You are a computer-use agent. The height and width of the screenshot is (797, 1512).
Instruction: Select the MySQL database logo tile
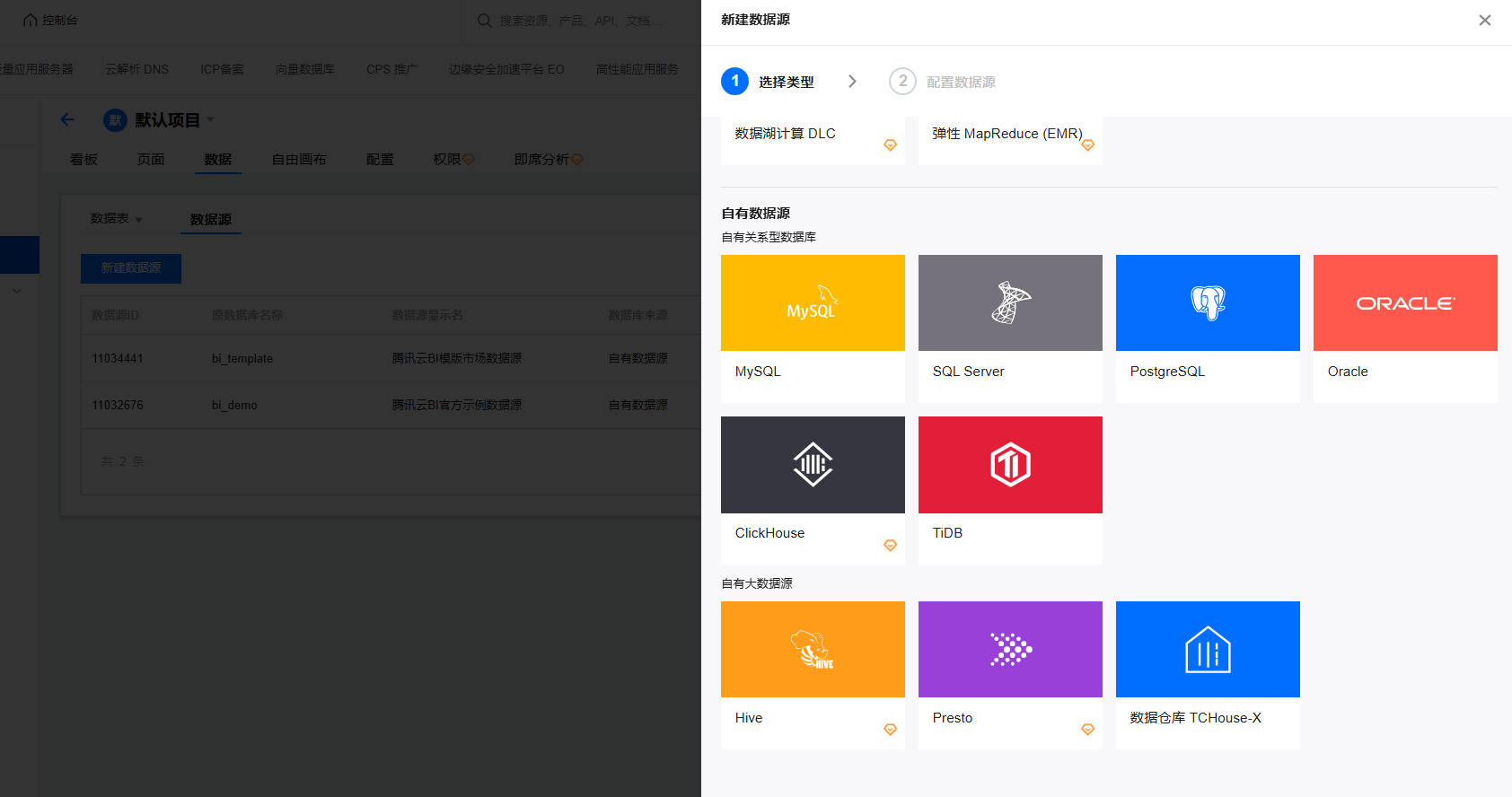[813, 302]
